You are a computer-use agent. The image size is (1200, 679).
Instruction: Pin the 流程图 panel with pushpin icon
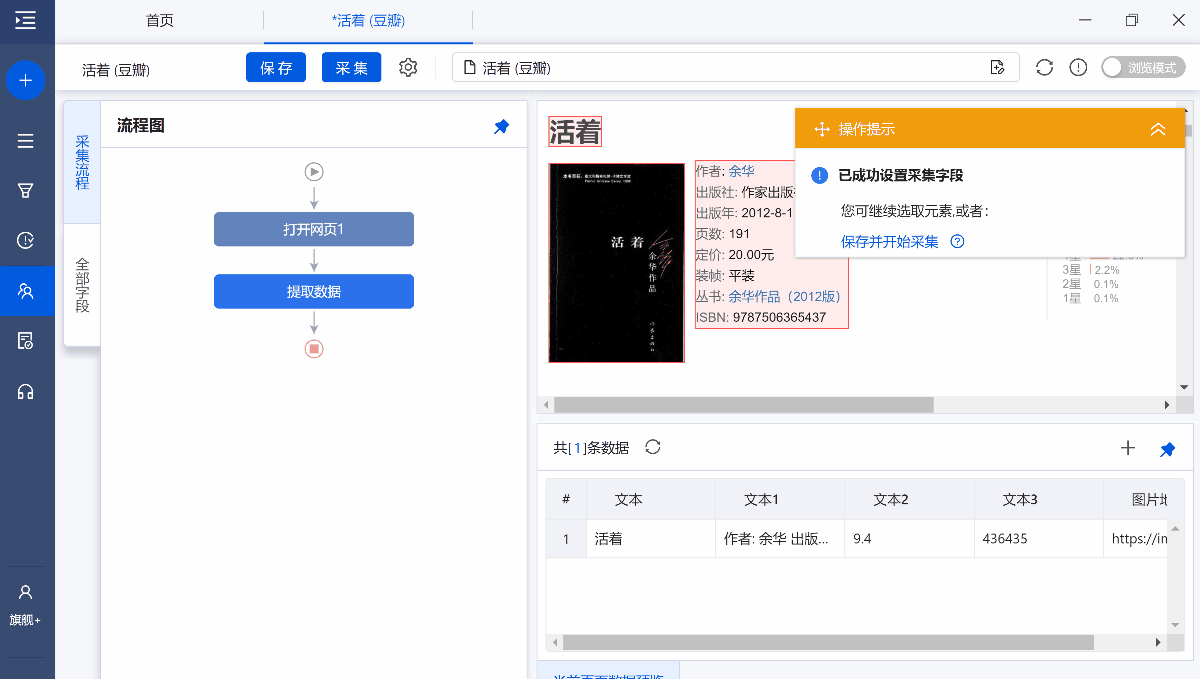(x=502, y=126)
